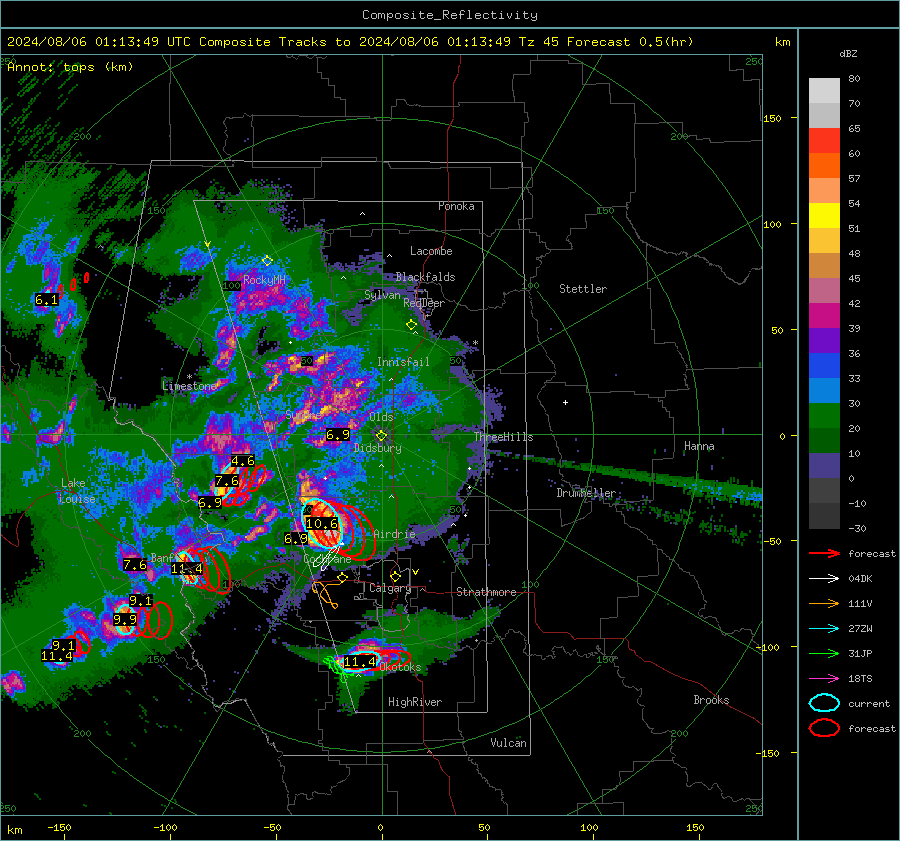Click the white plus marker west of Hanna
The height and width of the screenshot is (841, 900).
[565, 402]
